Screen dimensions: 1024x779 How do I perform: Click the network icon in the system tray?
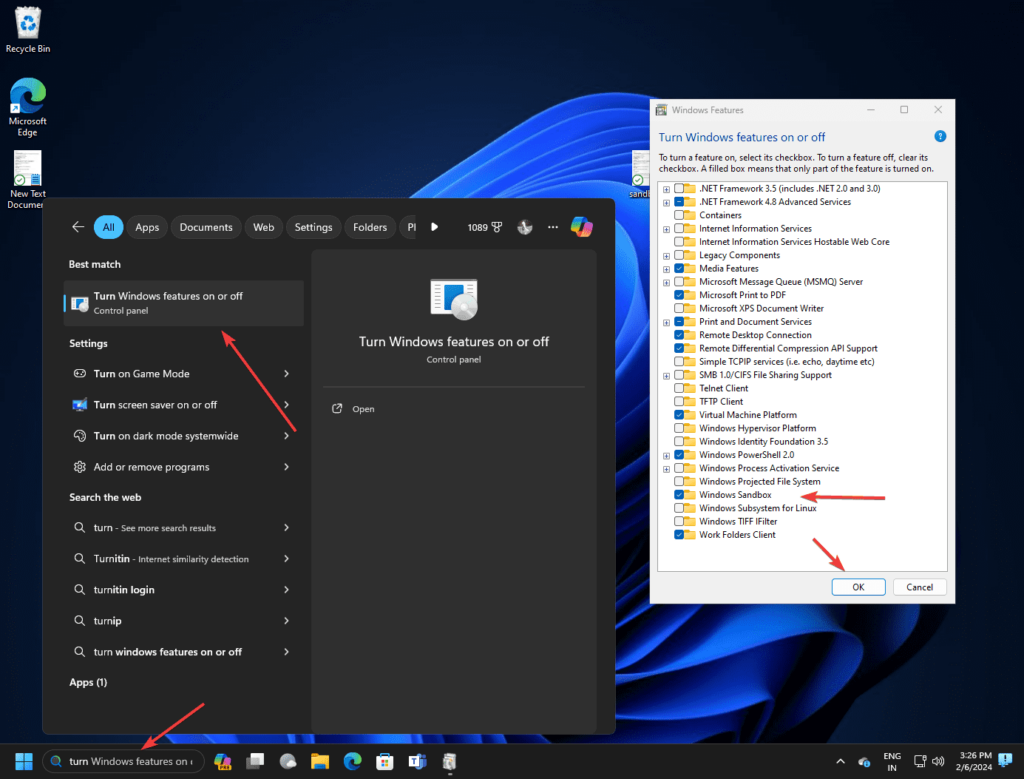tap(920, 761)
